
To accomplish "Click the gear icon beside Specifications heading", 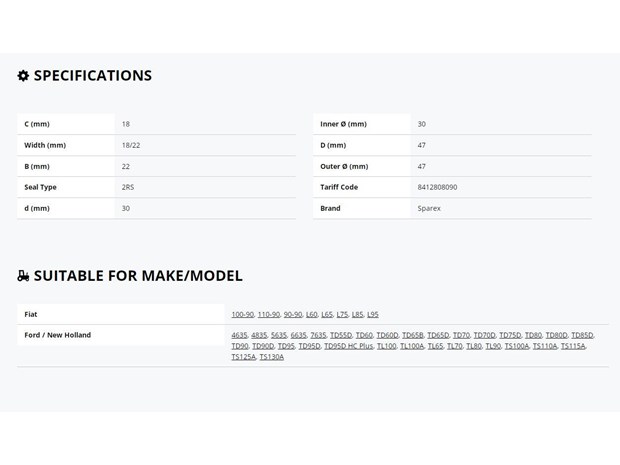I will 23,76.
